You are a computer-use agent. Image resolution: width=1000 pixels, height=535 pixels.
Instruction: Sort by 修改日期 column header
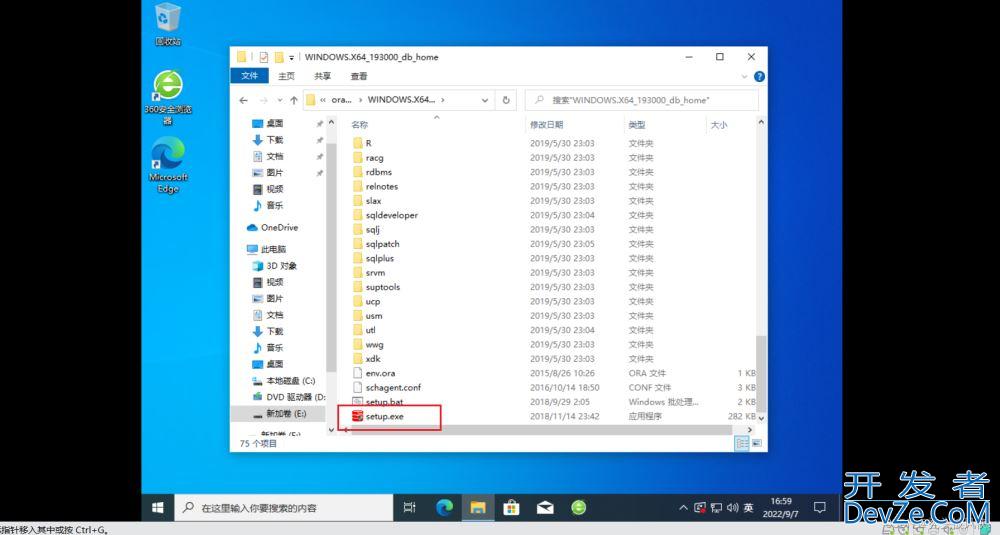coord(547,125)
